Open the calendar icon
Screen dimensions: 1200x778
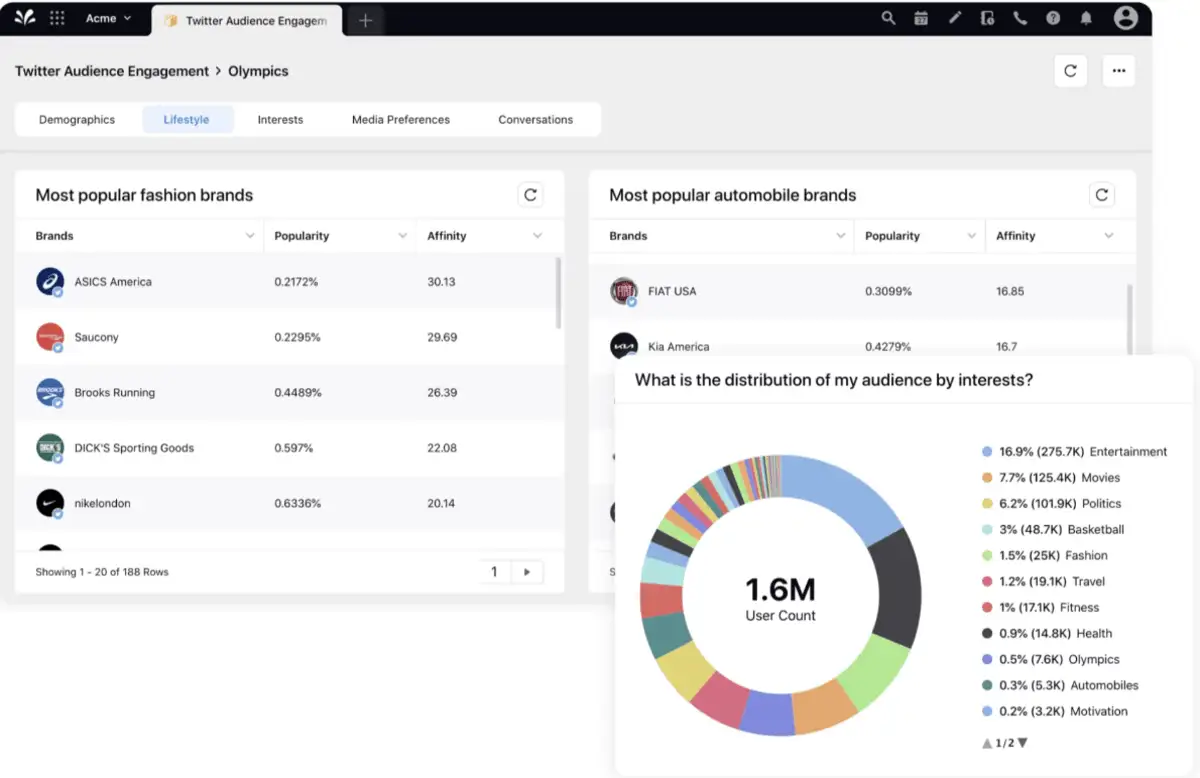point(921,17)
